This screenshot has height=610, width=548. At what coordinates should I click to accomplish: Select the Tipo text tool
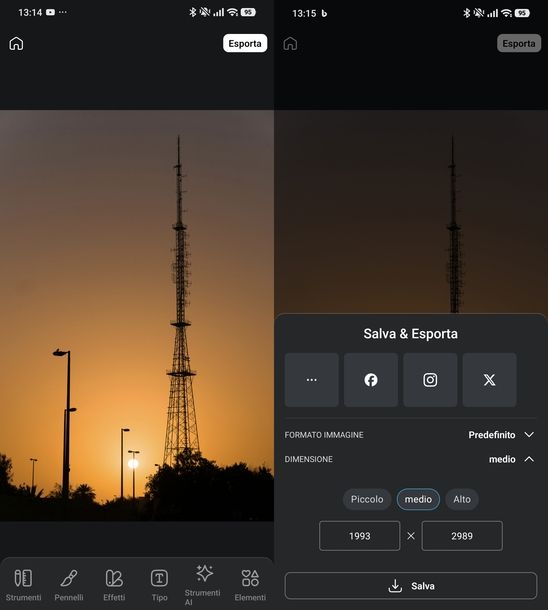[x=159, y=578]
